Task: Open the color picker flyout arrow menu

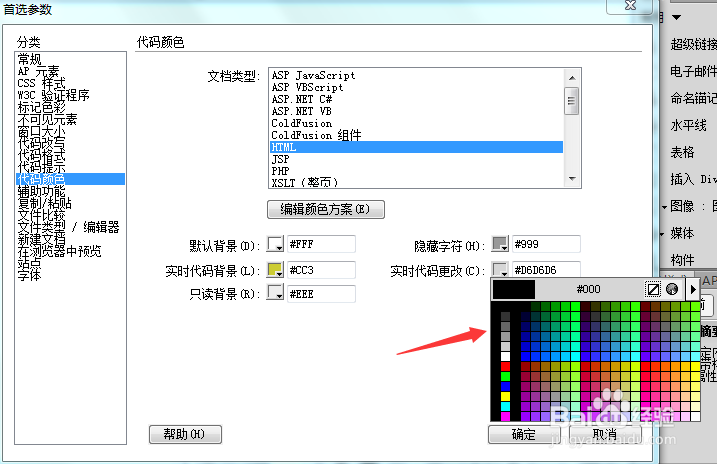Action: click(x=693, y=289)
